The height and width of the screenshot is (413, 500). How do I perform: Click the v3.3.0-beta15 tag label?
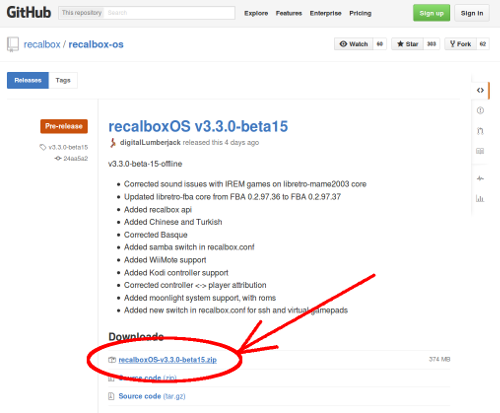[x=68, y=147]
